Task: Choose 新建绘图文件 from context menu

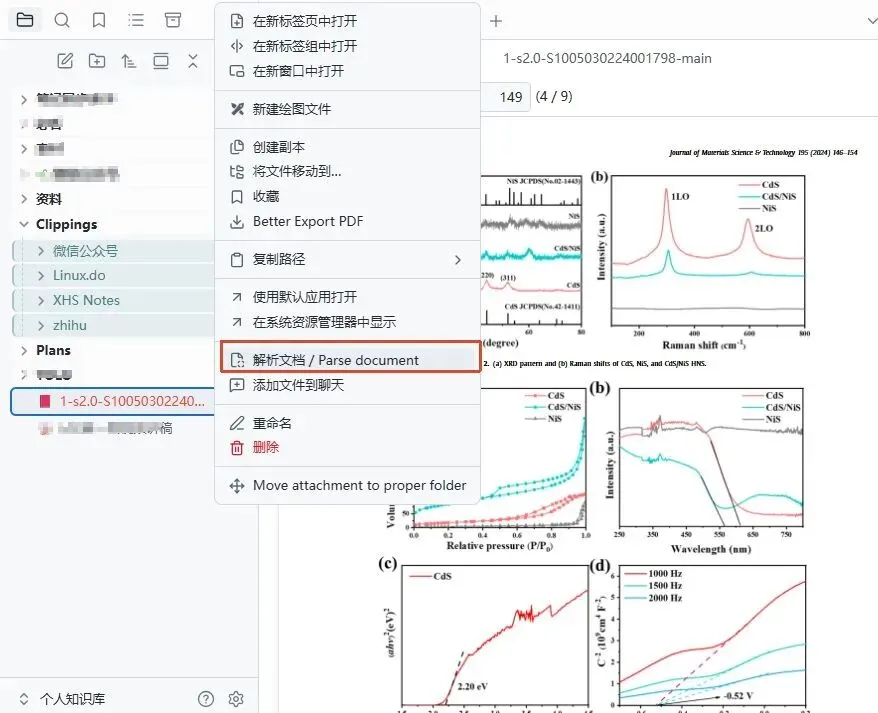Action: point(347,109)
